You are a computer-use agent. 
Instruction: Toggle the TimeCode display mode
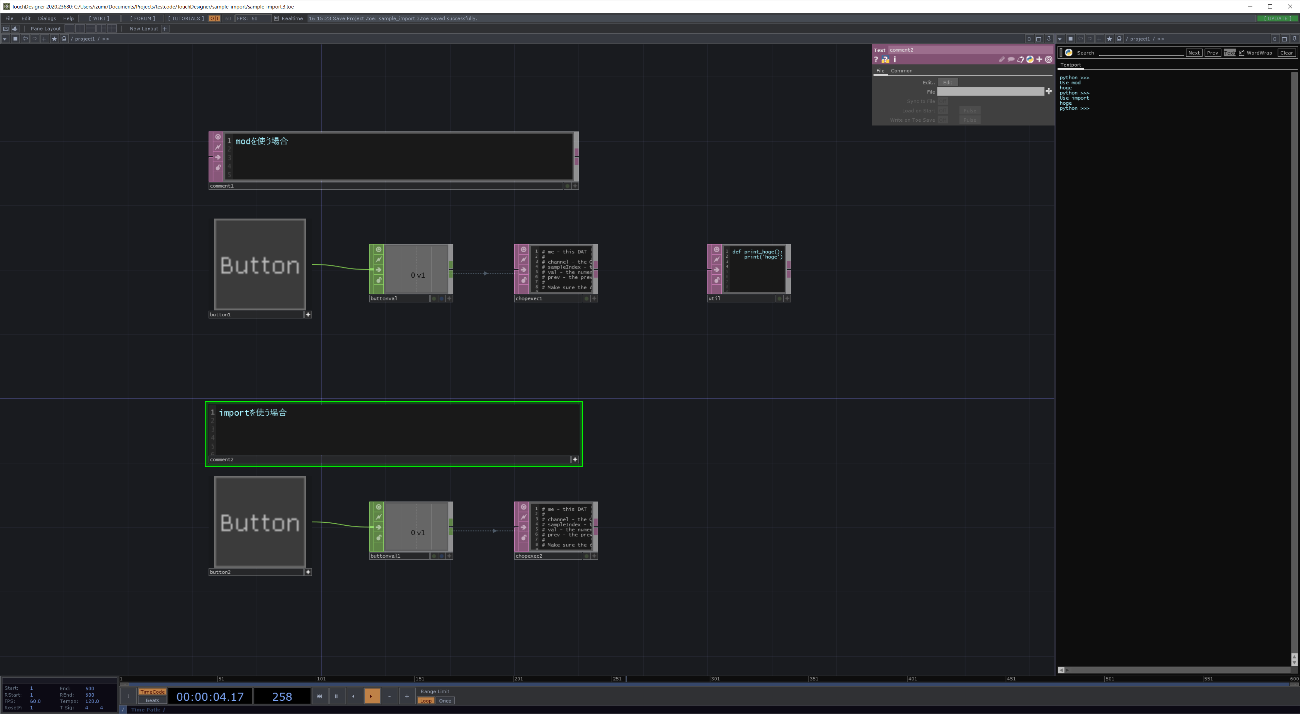tap(152, 691)
